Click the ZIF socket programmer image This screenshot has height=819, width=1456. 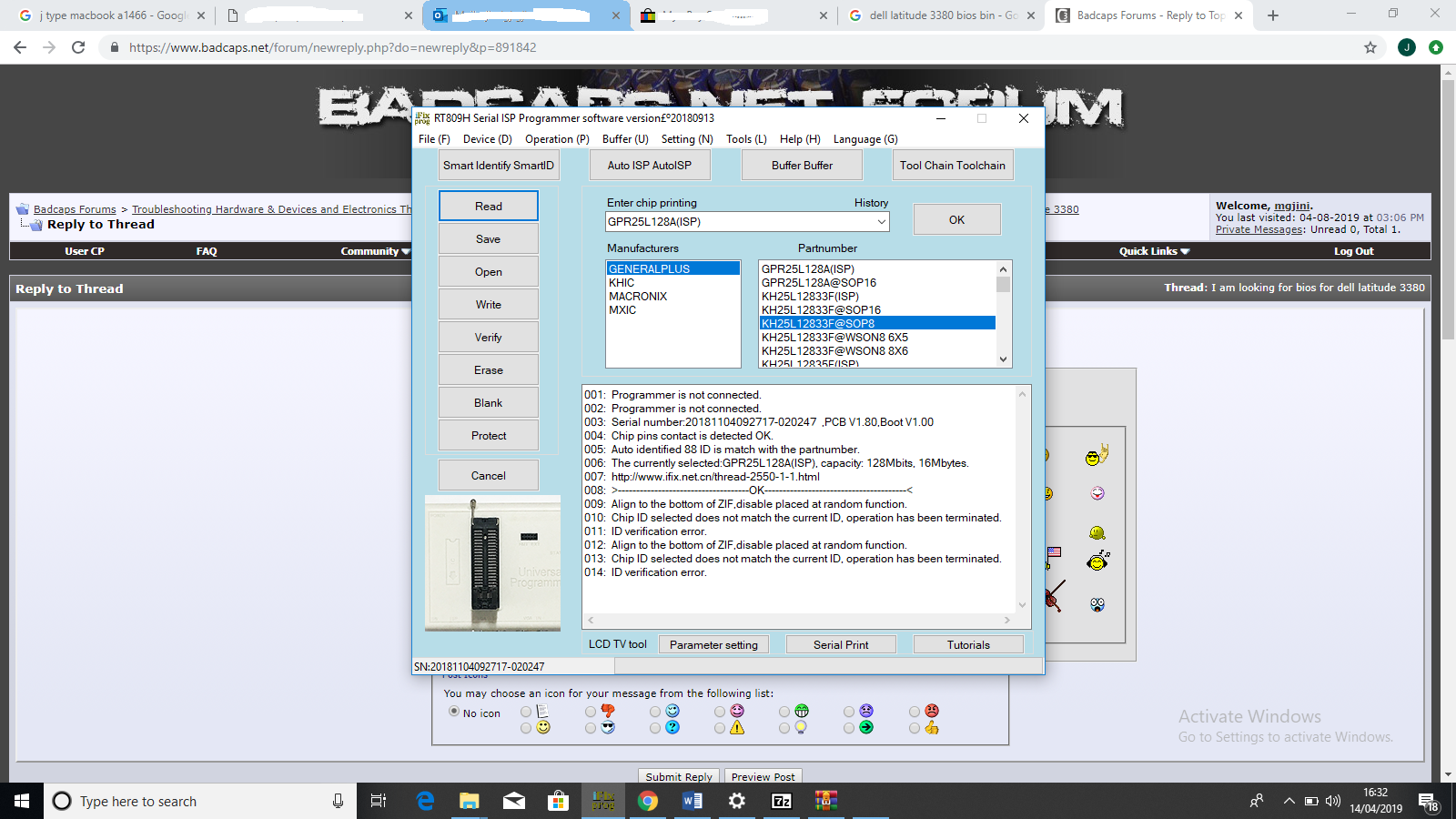[x=492, y=562]
